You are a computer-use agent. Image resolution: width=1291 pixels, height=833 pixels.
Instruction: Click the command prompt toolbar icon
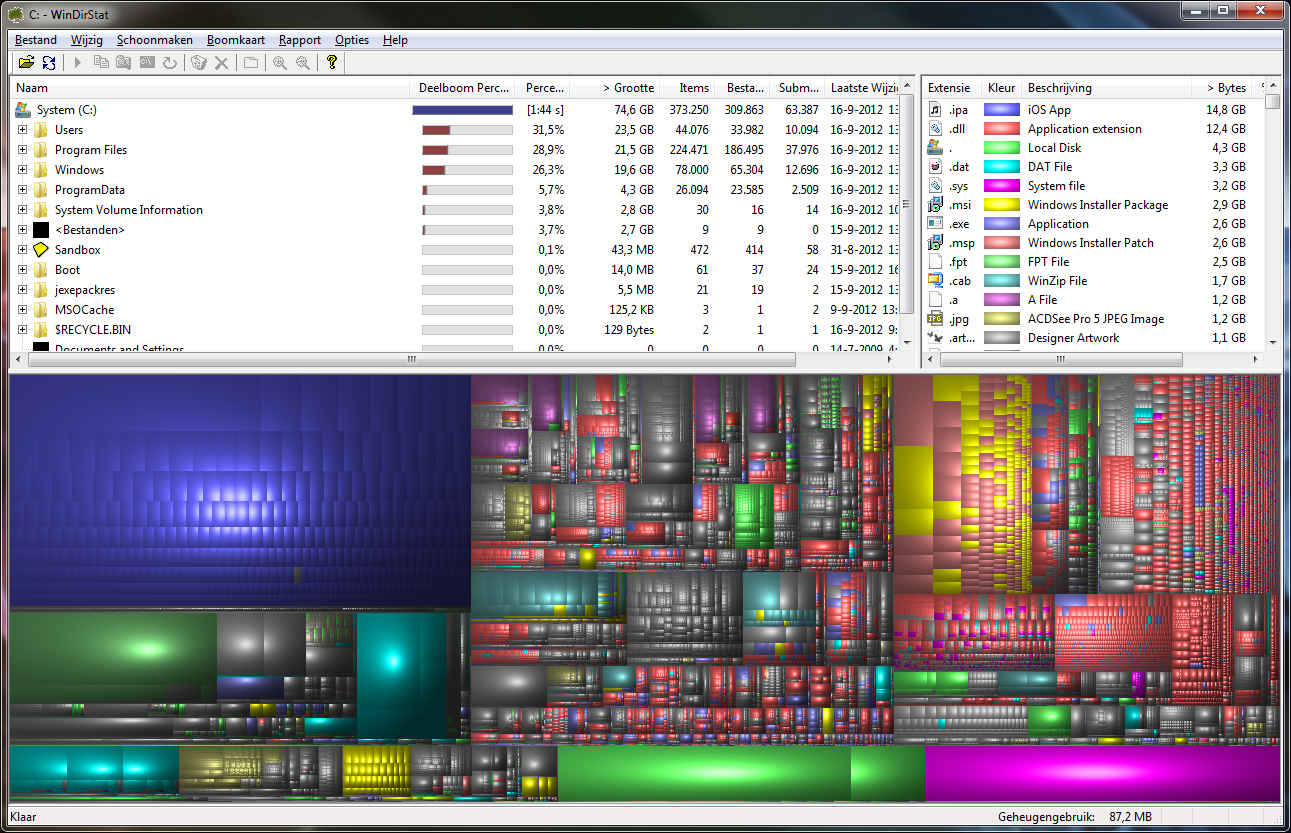click(x=147, y=63)
